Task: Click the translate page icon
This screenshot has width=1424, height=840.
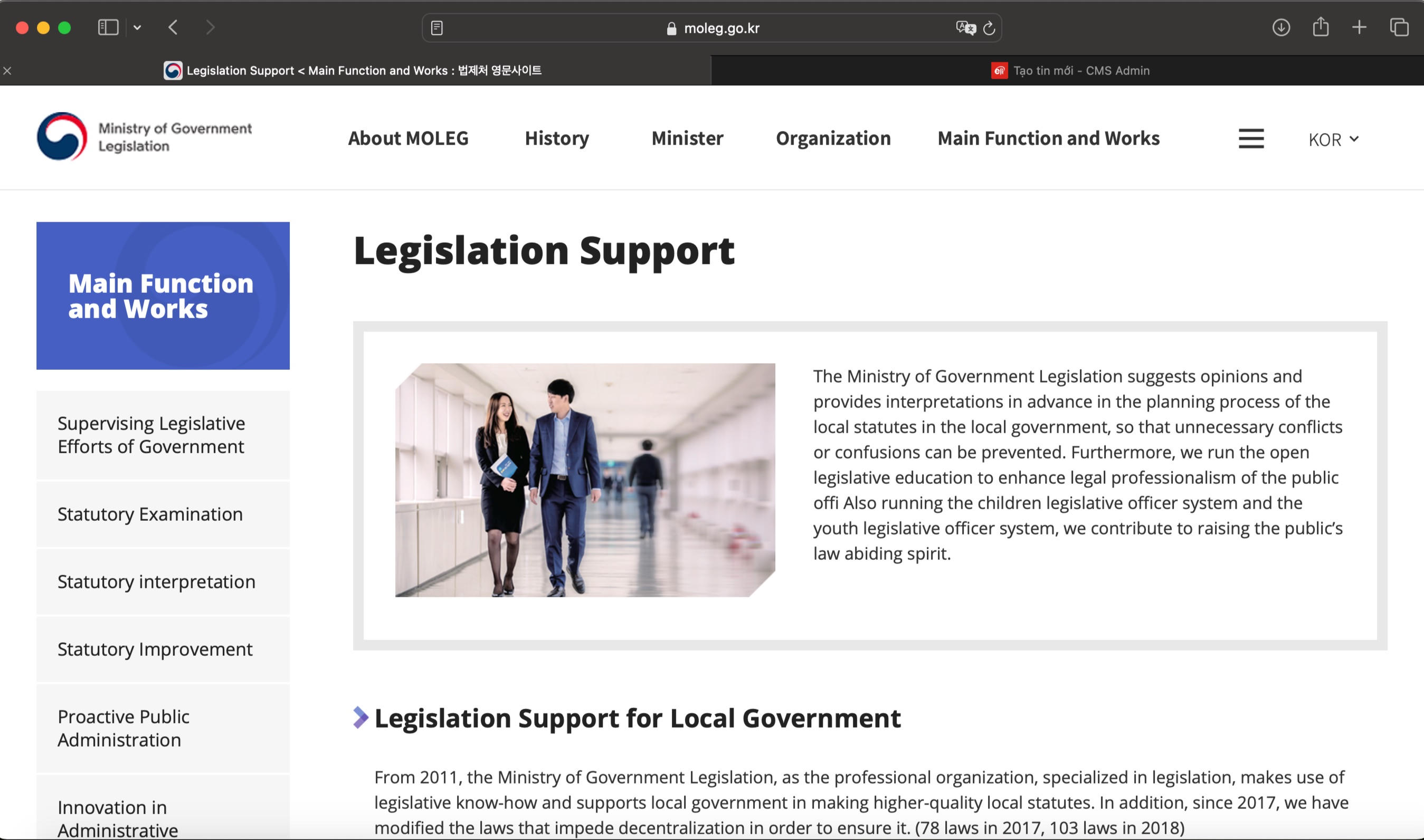Action: [965, 28]
